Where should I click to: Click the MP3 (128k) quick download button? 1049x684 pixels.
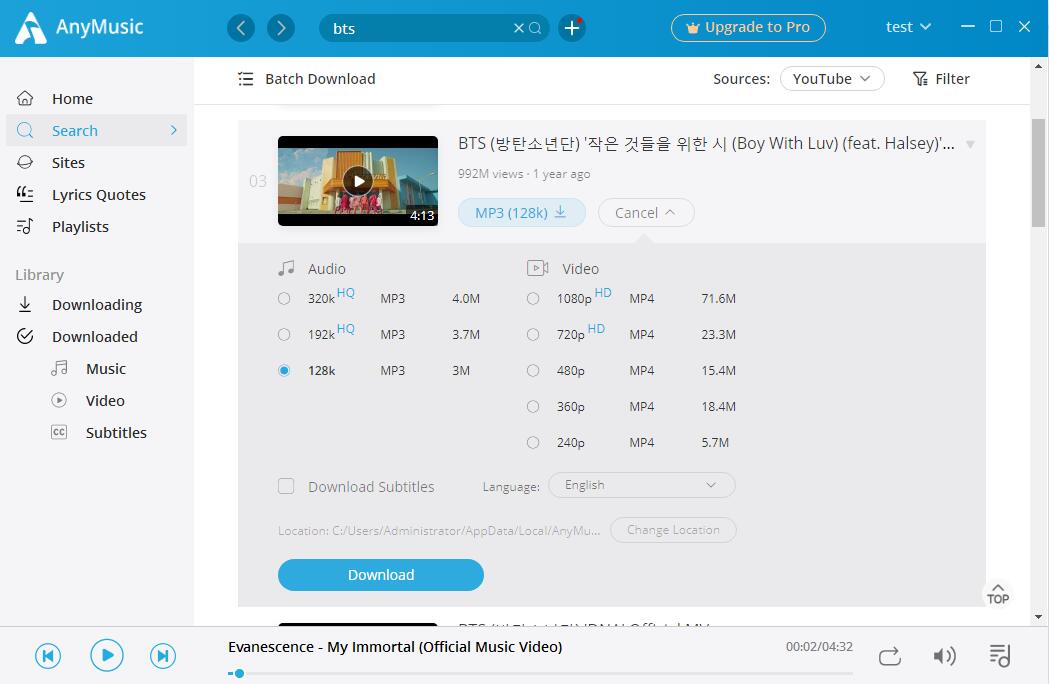coord(522,213)
